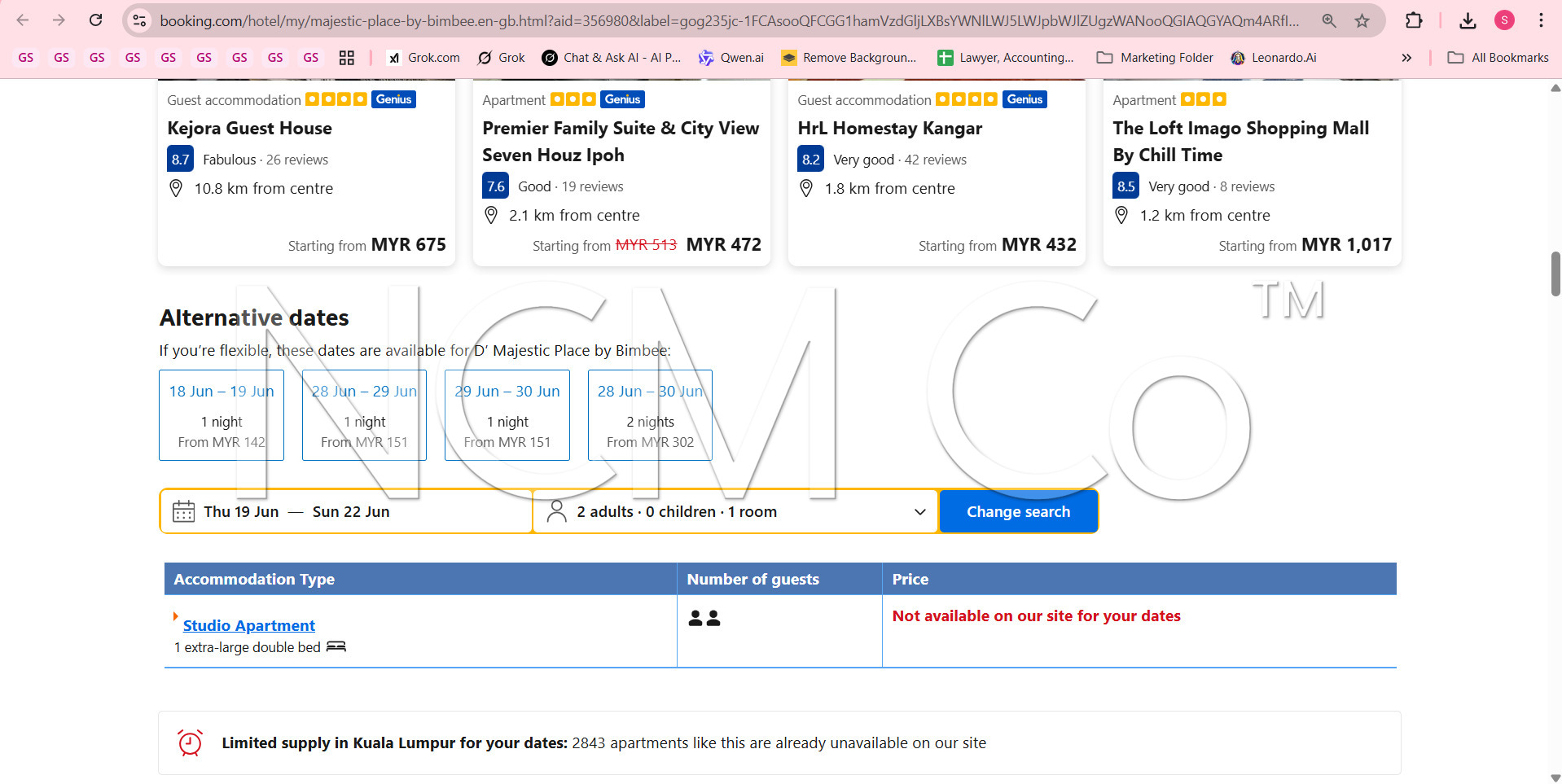The width and height of the screenshot is (1562, 784).
Task: Click the bed icon under Studio Apartment
Action: [336, 646]
